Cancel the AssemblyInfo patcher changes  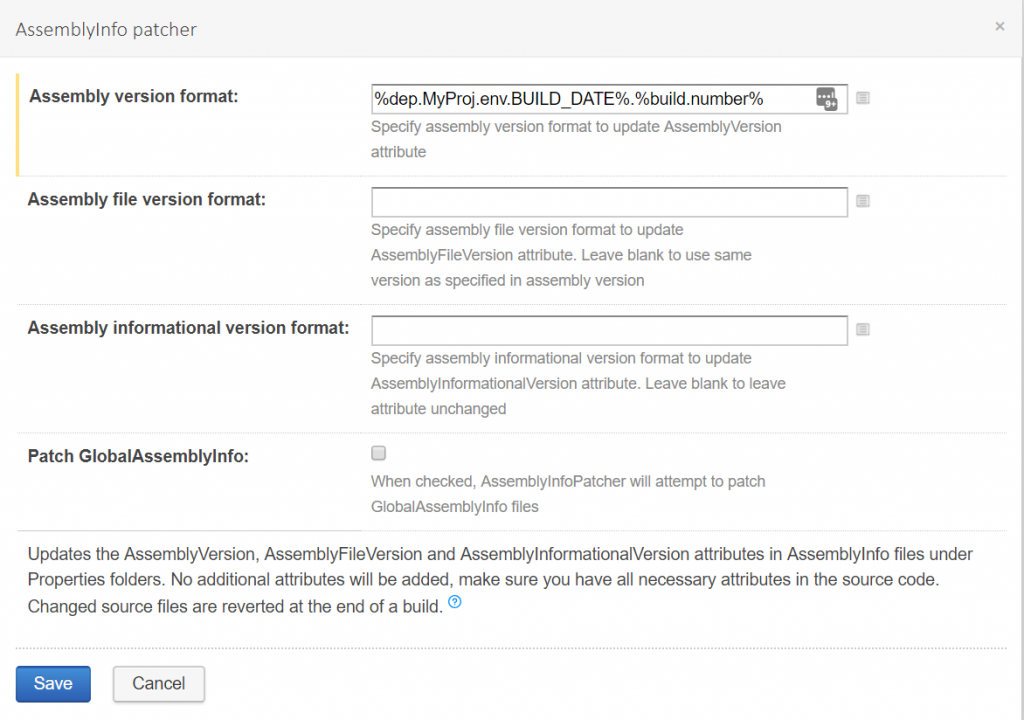159,683
